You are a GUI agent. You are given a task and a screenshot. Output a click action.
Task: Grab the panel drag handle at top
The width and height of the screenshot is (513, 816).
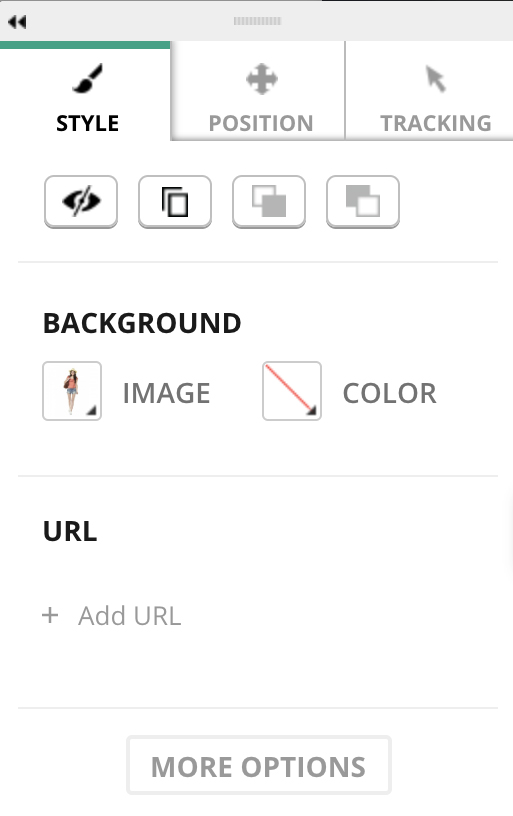(257, 21)
